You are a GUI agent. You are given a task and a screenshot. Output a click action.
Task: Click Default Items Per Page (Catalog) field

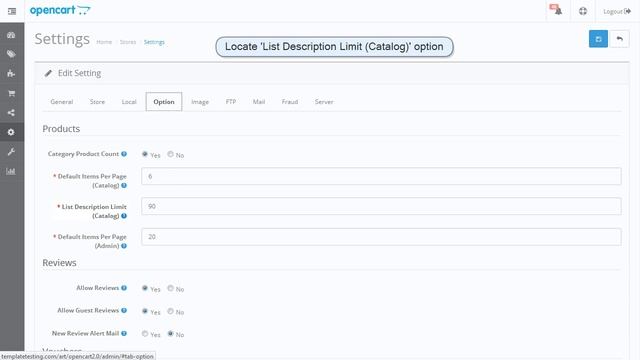tap(381, 176)
